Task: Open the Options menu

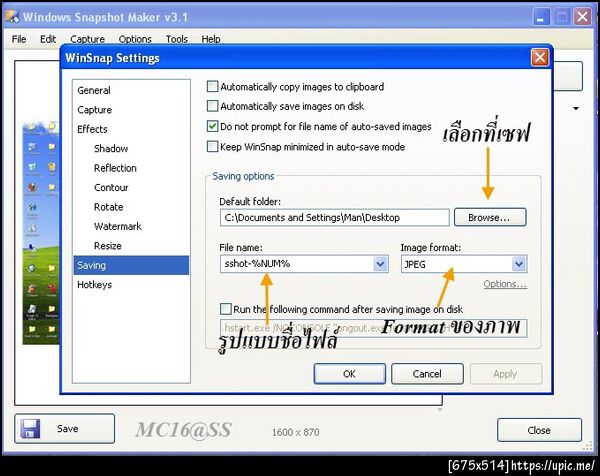Action: point(135,39)
